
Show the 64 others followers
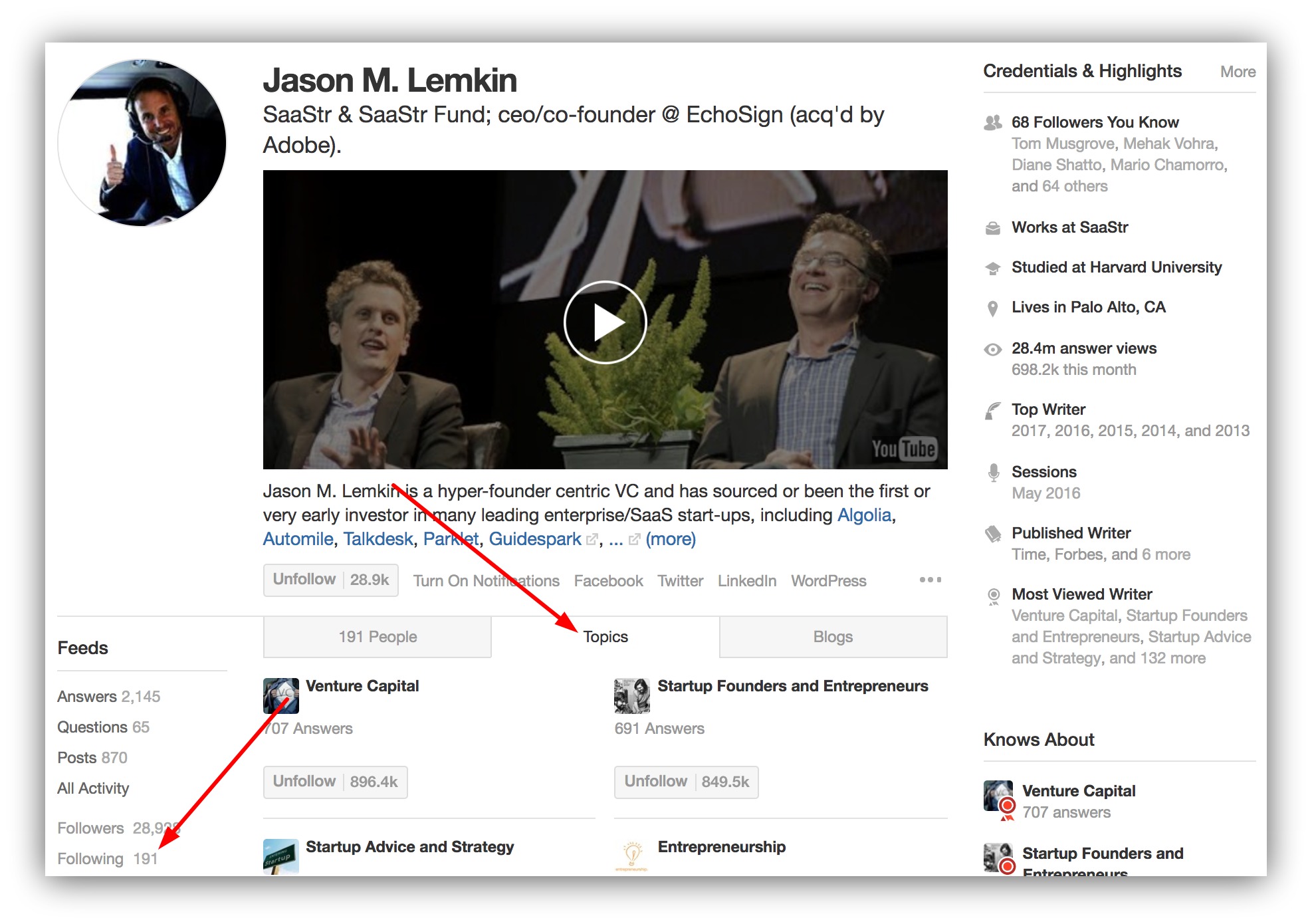tap(1075, 186)
